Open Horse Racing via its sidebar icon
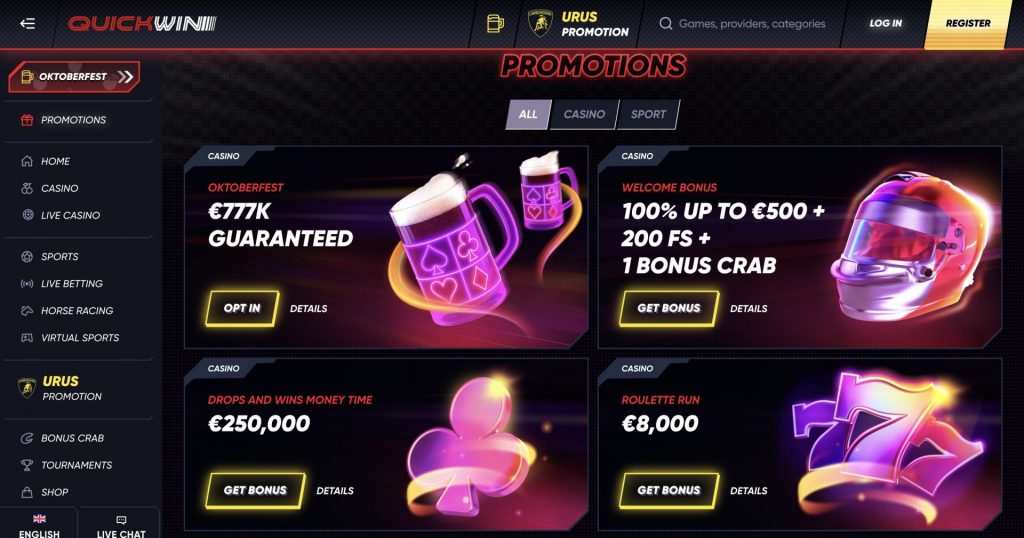 27,311
